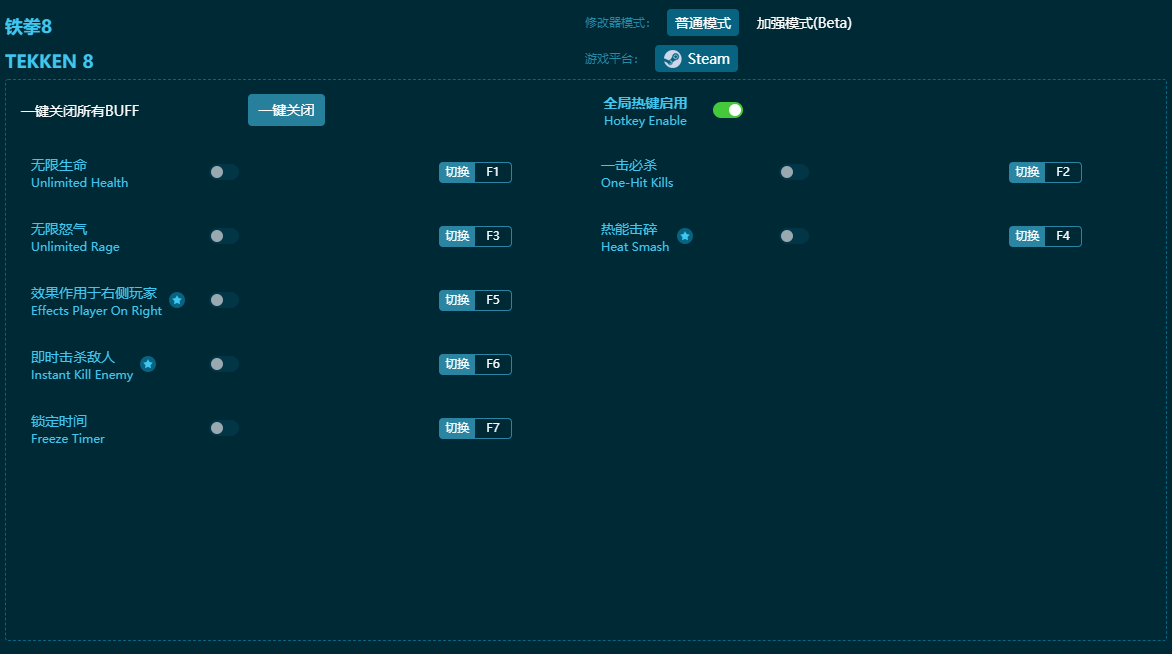Click the F7 hotkey button for Freeze Timer
The image size is (1172, 654).
492,428
